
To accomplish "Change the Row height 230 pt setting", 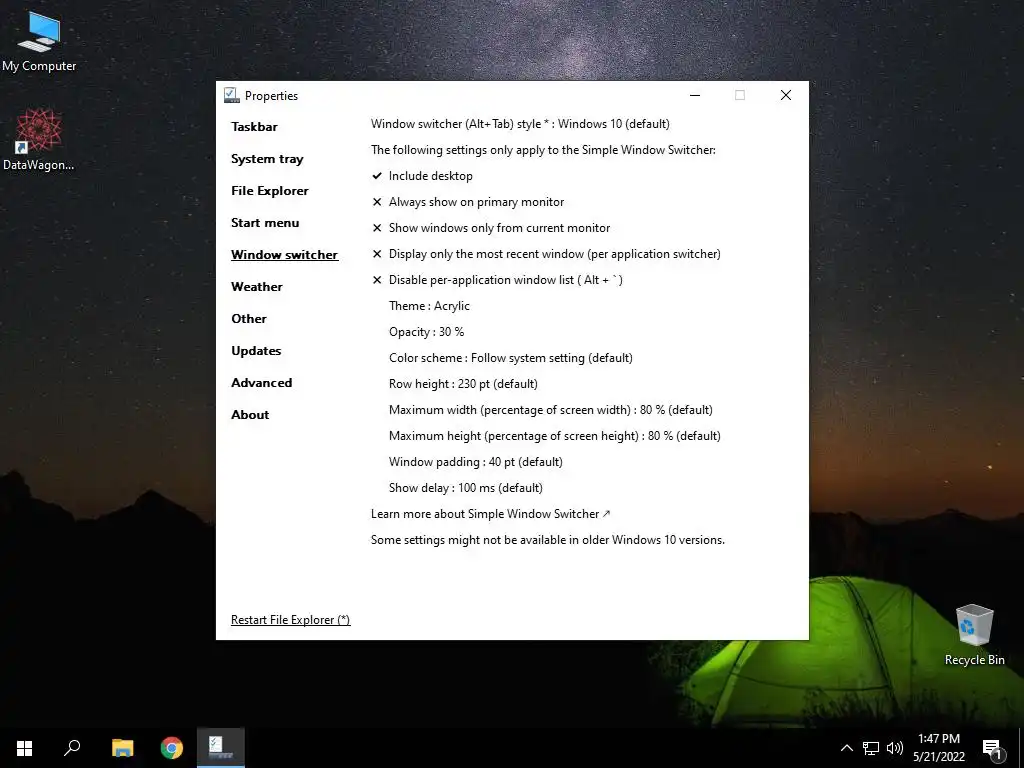I will tap(463, 384).
